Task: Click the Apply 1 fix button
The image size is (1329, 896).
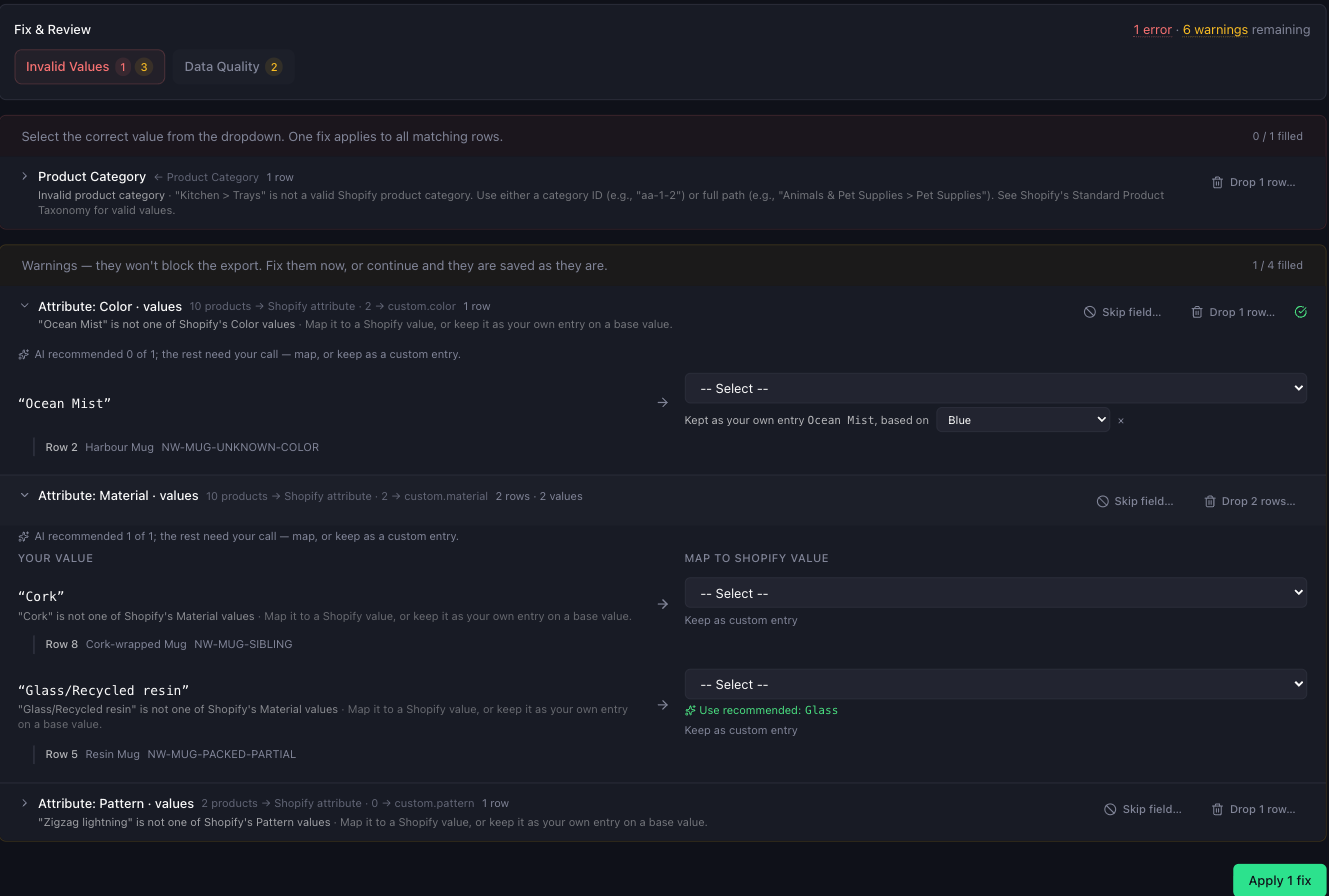Action: coord(1279,880)
